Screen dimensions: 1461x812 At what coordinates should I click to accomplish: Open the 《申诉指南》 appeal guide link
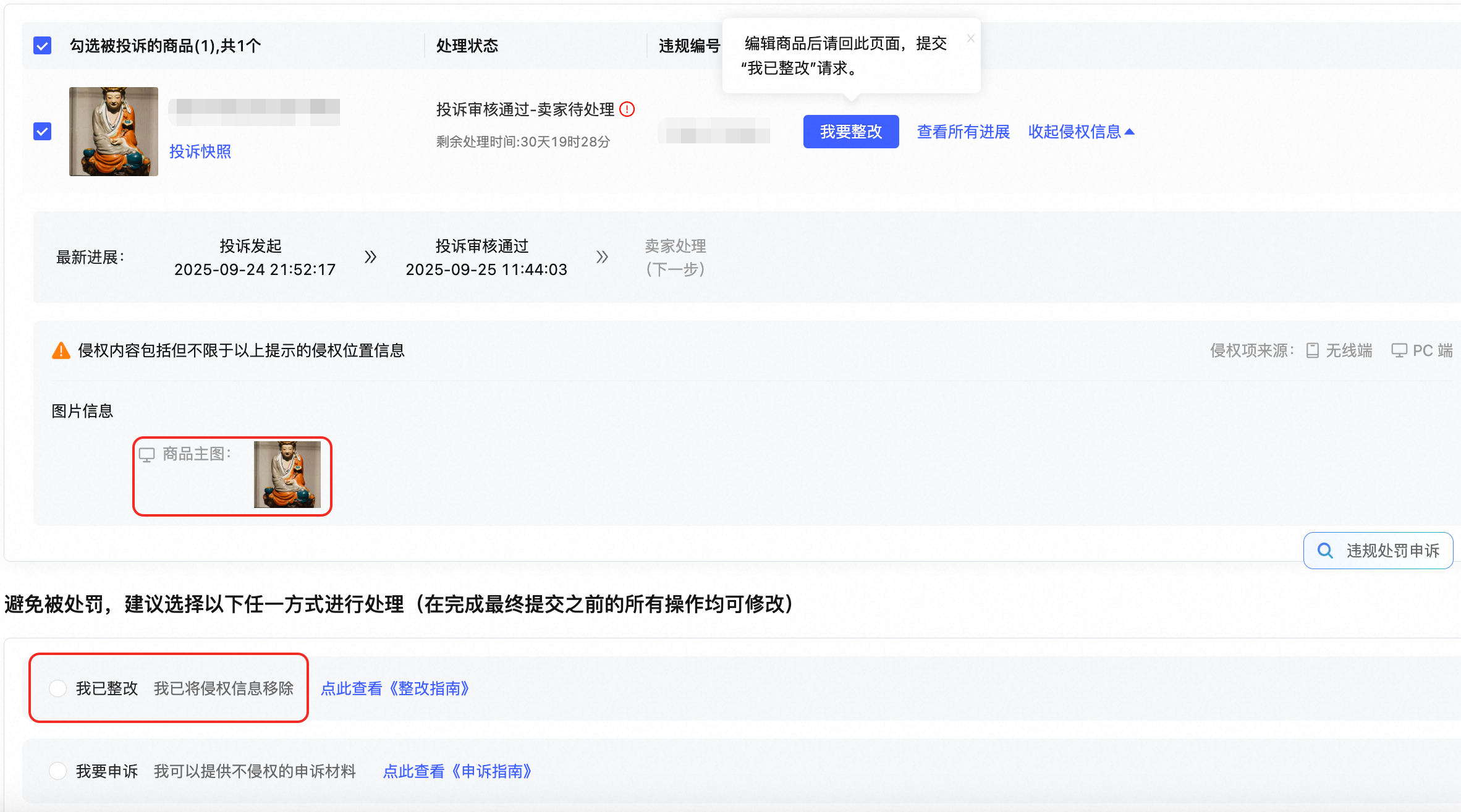(458, 771)
